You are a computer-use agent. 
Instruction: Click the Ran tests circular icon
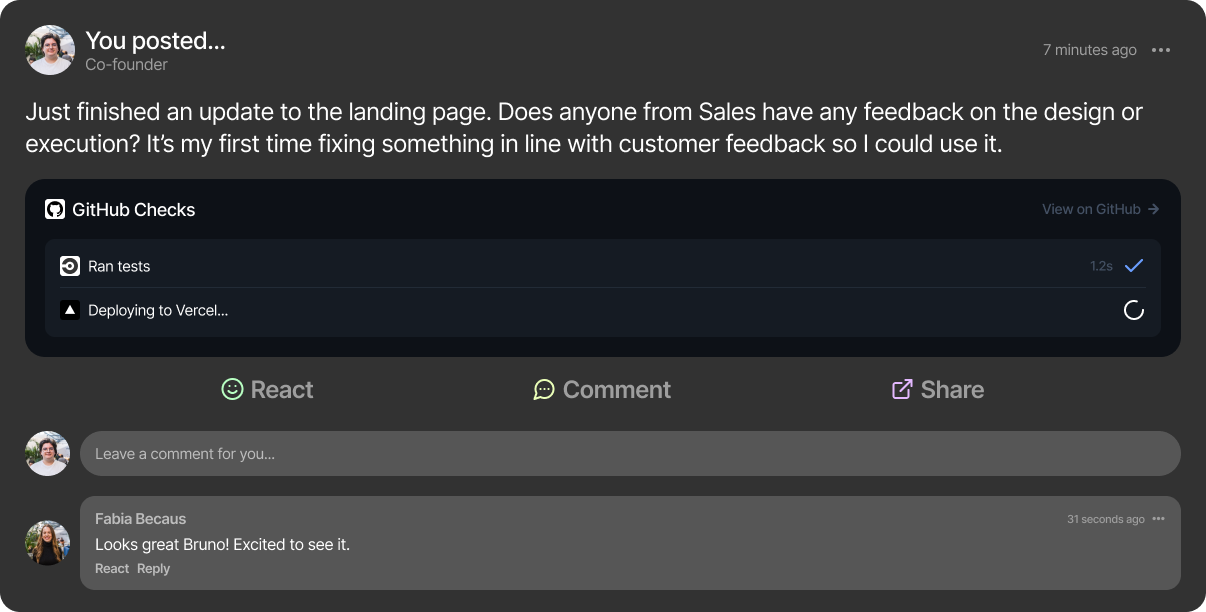(70, 266)
